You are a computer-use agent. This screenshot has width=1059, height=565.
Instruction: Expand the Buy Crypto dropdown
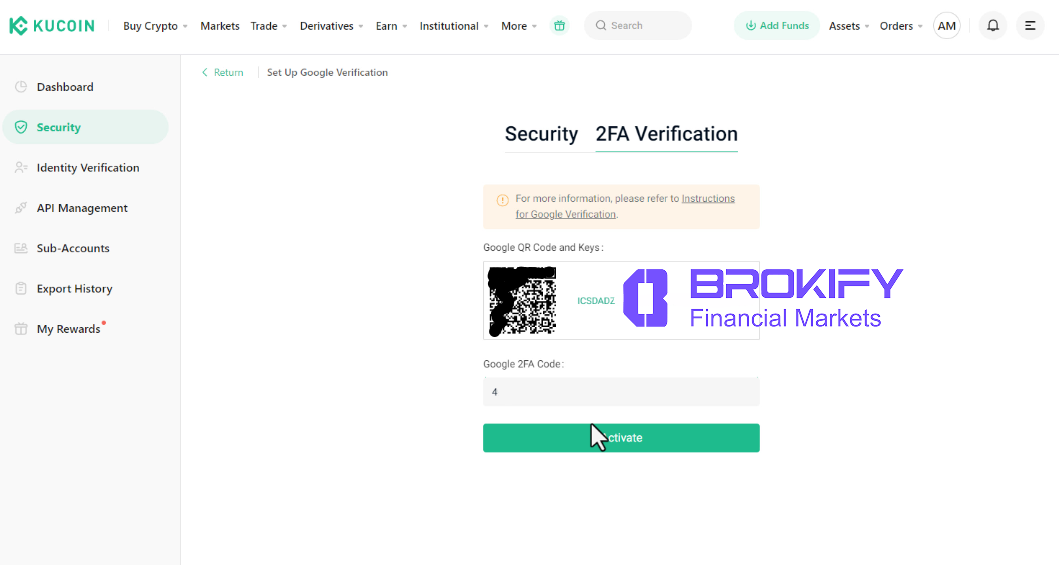155,26
